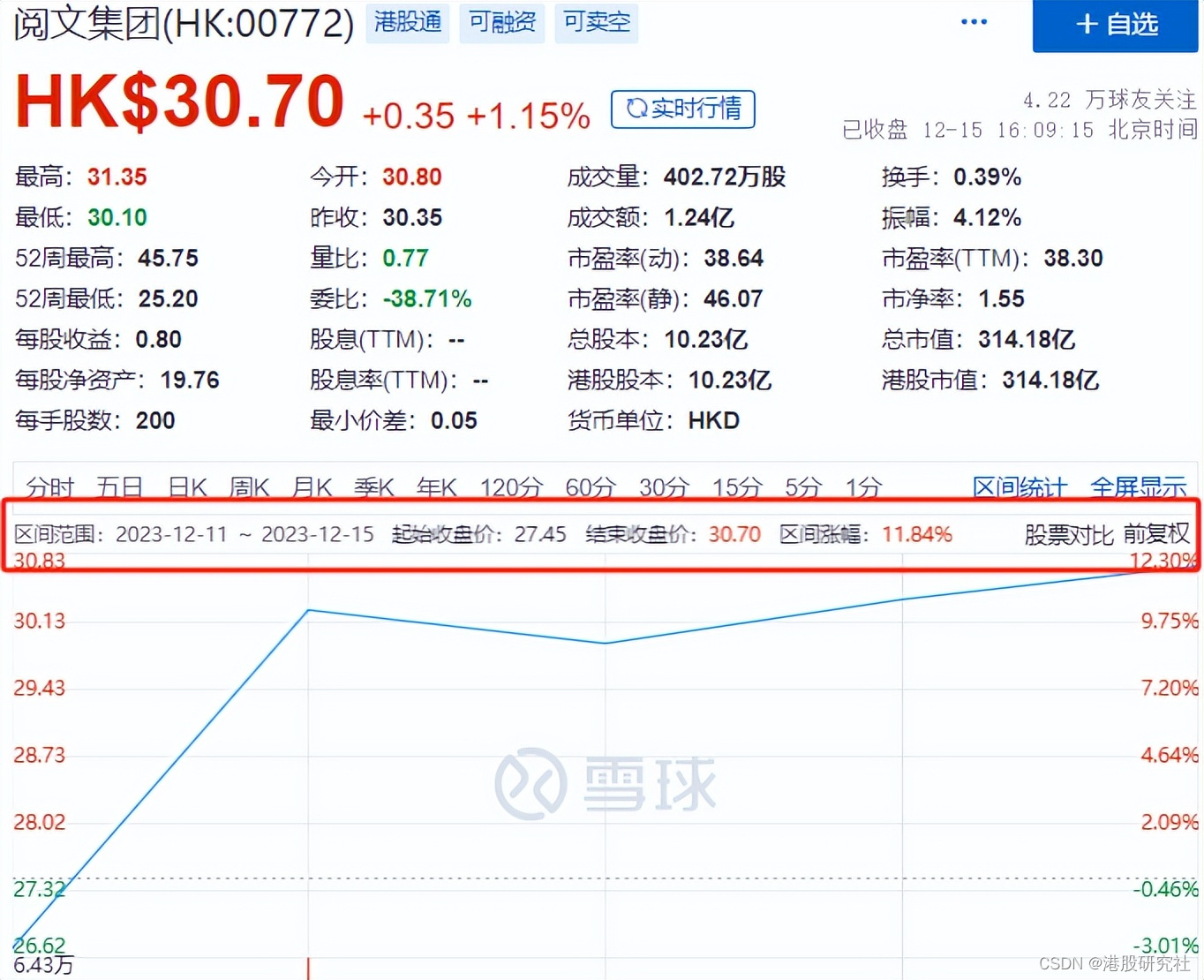Image resolution: width=1204 pixels, height=980 pixels.
Task: Switch to the 30分 chart tab
Action: click(x=664, y=486)
